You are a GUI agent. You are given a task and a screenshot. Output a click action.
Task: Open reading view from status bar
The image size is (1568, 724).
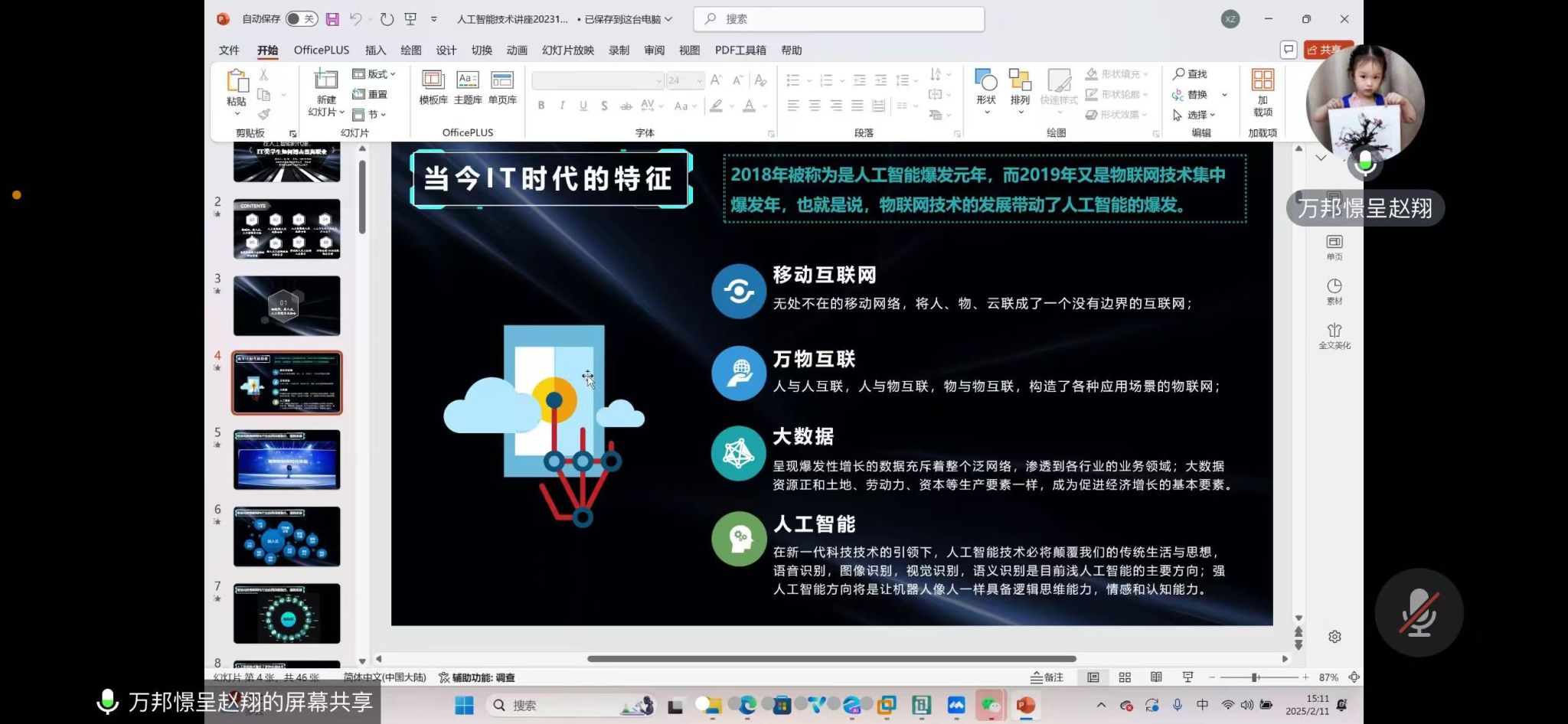click(x=1156, y=677)
